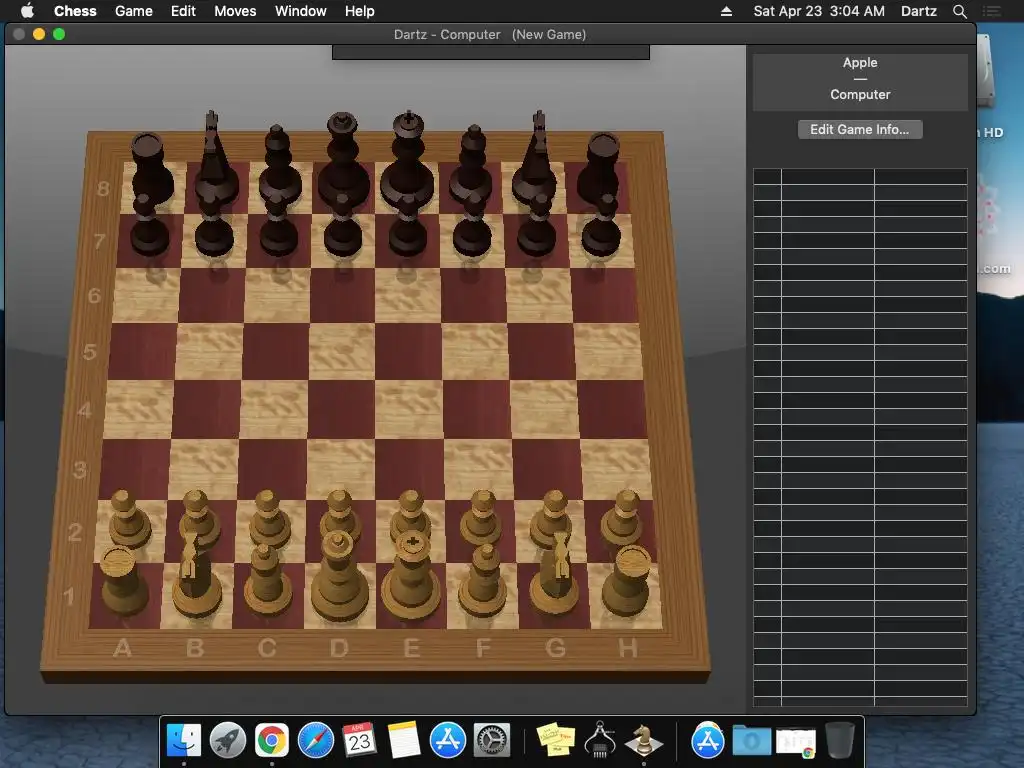This screenshot has width=1024, height=768.
Task: Choose the white bishop on C1
Action: click(266, 580)
